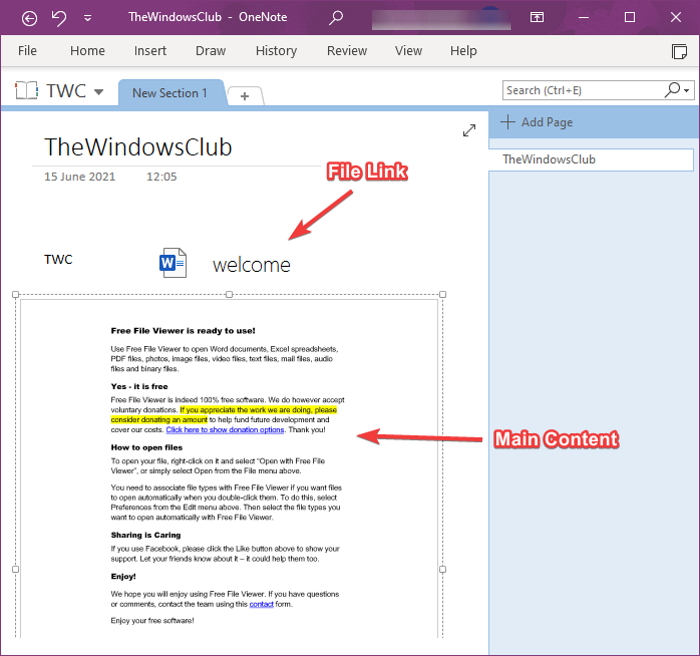Click the yellow highlighted donation text
The width and height of the screenshot is (700, 656).
(258, 410)
